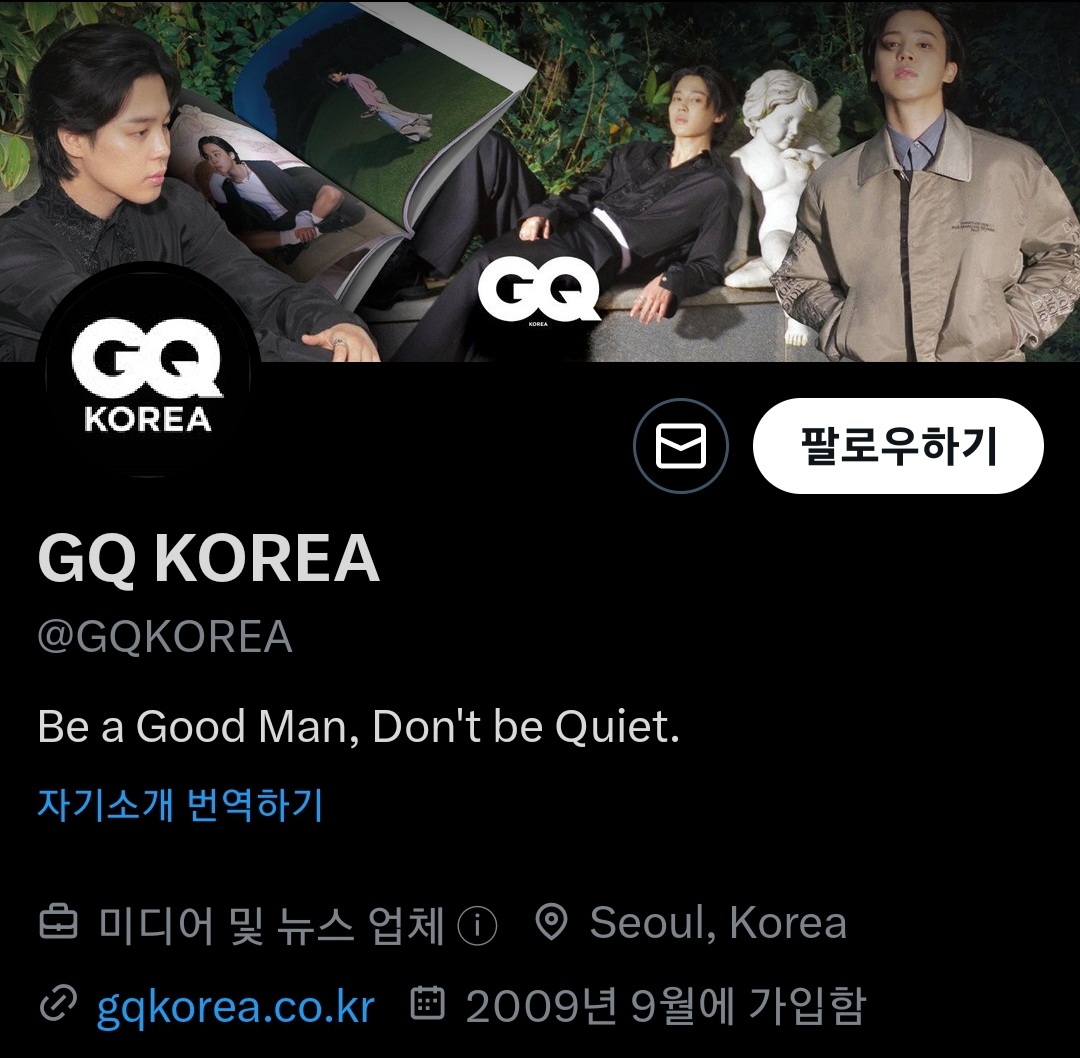Click the Seoul, Korea location text

click(x=718, y=923)
